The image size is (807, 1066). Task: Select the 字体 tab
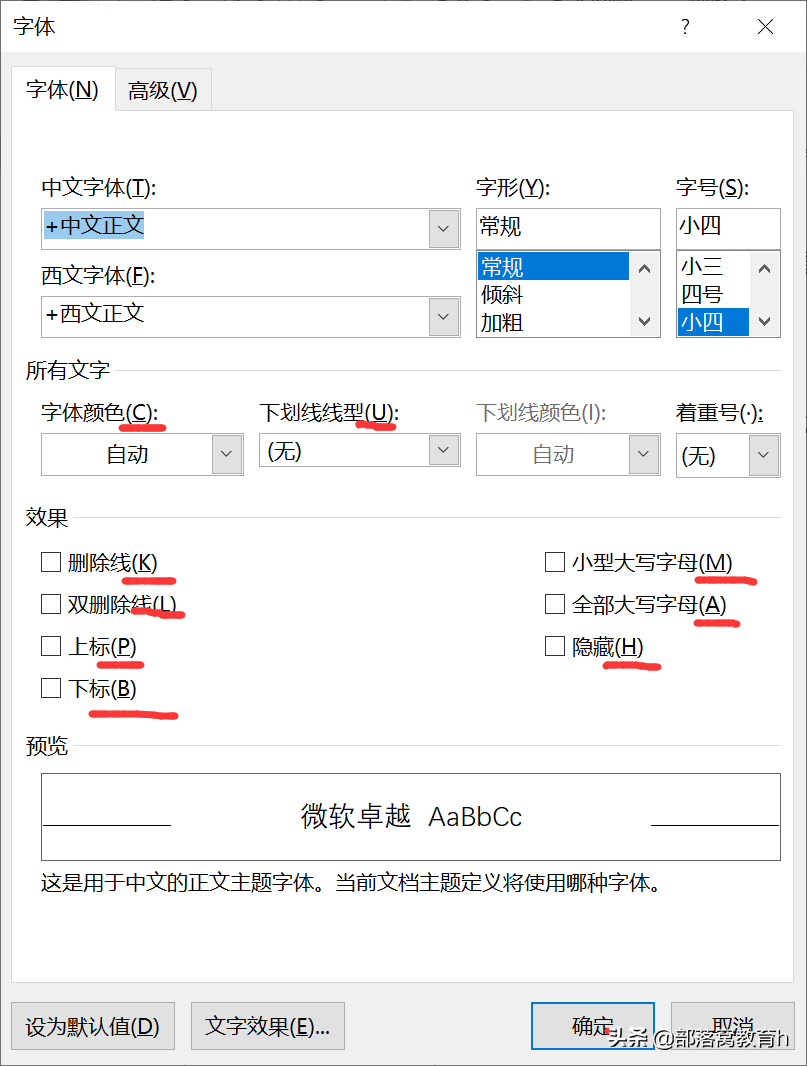coord(63,90)
